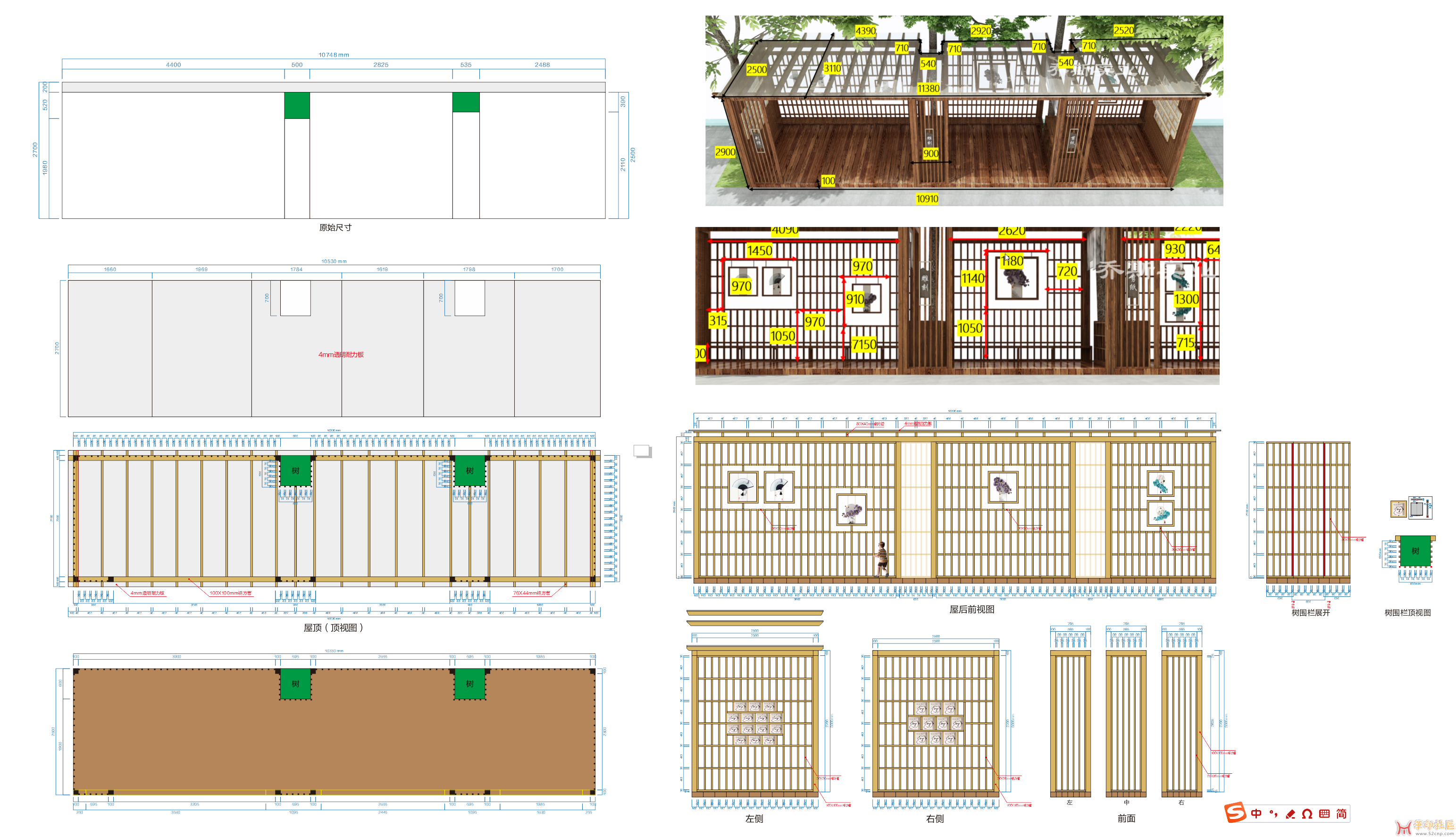Click the yellow 900 tag in the 3D rendering
Image resolution: width=1456 pixels, height=837 pixels.
click(930, 154)
